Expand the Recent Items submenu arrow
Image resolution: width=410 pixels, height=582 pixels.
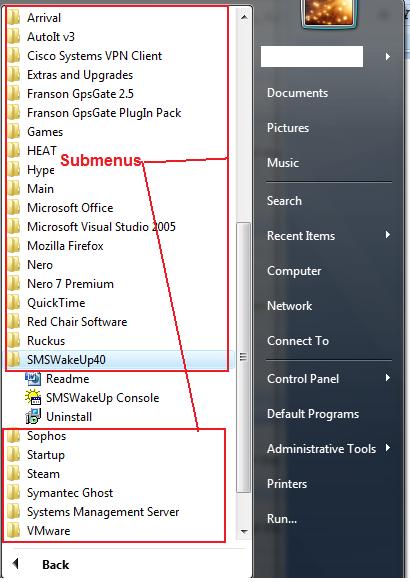pos(388,235)
